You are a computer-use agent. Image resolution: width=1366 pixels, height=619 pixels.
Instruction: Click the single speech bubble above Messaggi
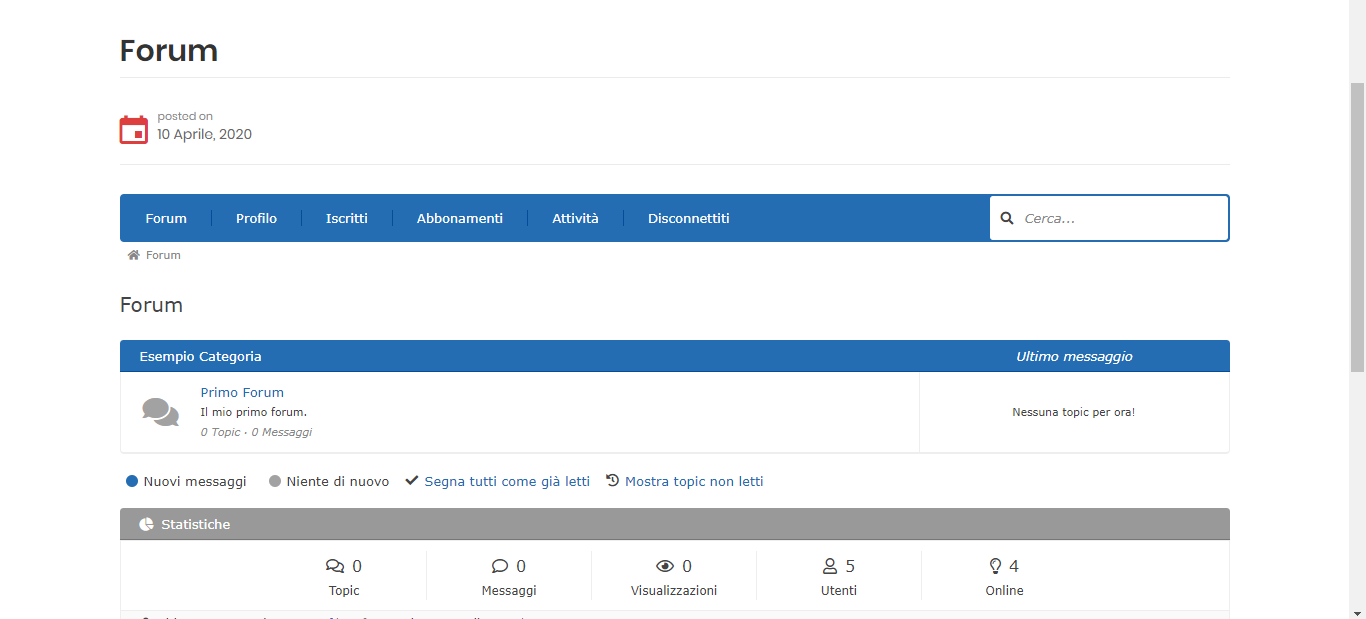pyautogui.click(x=500, y=567)
